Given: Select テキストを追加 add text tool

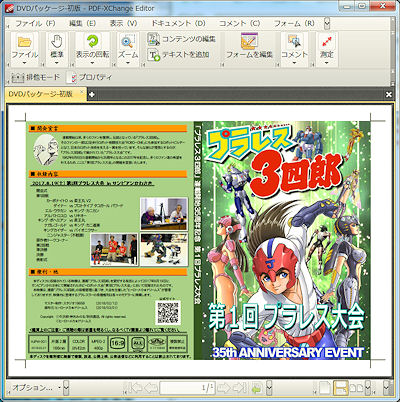Looking at the screenshot, I should 179,55.
